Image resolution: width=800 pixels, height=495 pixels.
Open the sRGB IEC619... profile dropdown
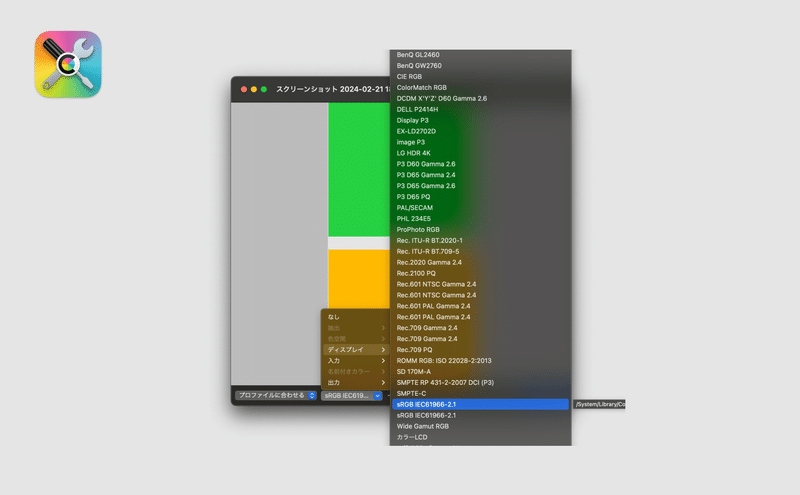click(x=352, y=395)
